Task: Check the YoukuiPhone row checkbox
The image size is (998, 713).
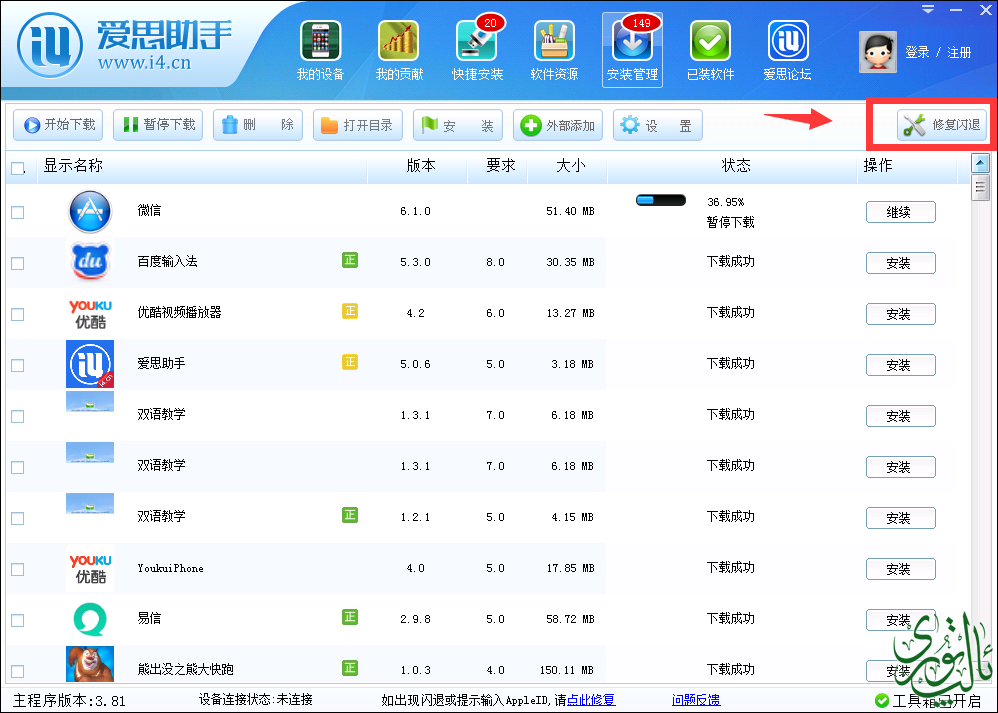Action: [18, 568]
